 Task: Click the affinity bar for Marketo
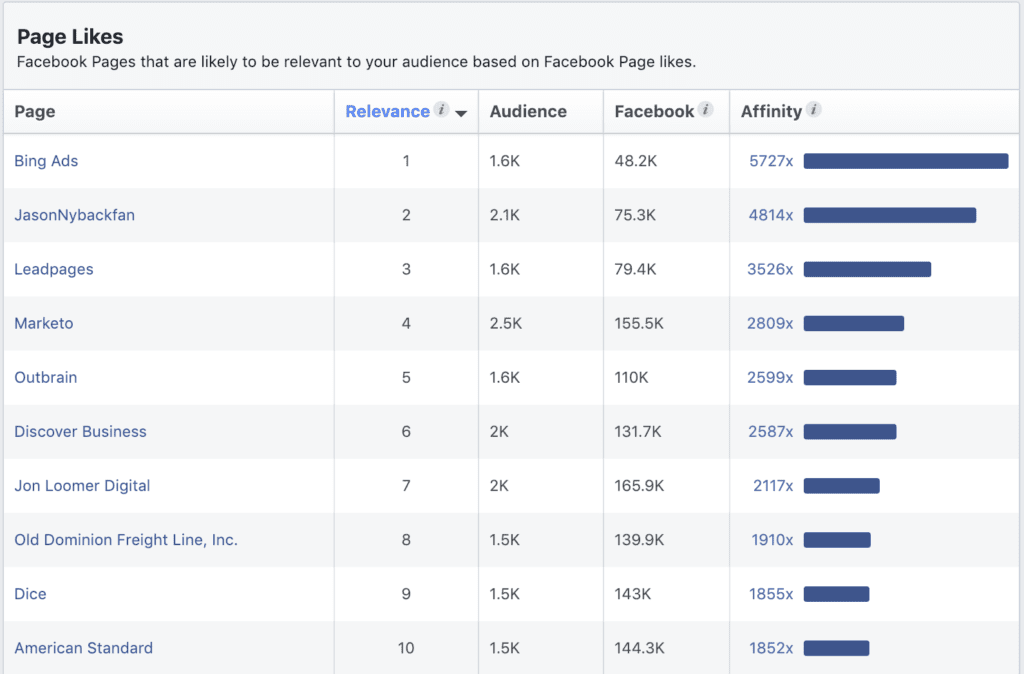pyautogui.click(x=855, y=323)
